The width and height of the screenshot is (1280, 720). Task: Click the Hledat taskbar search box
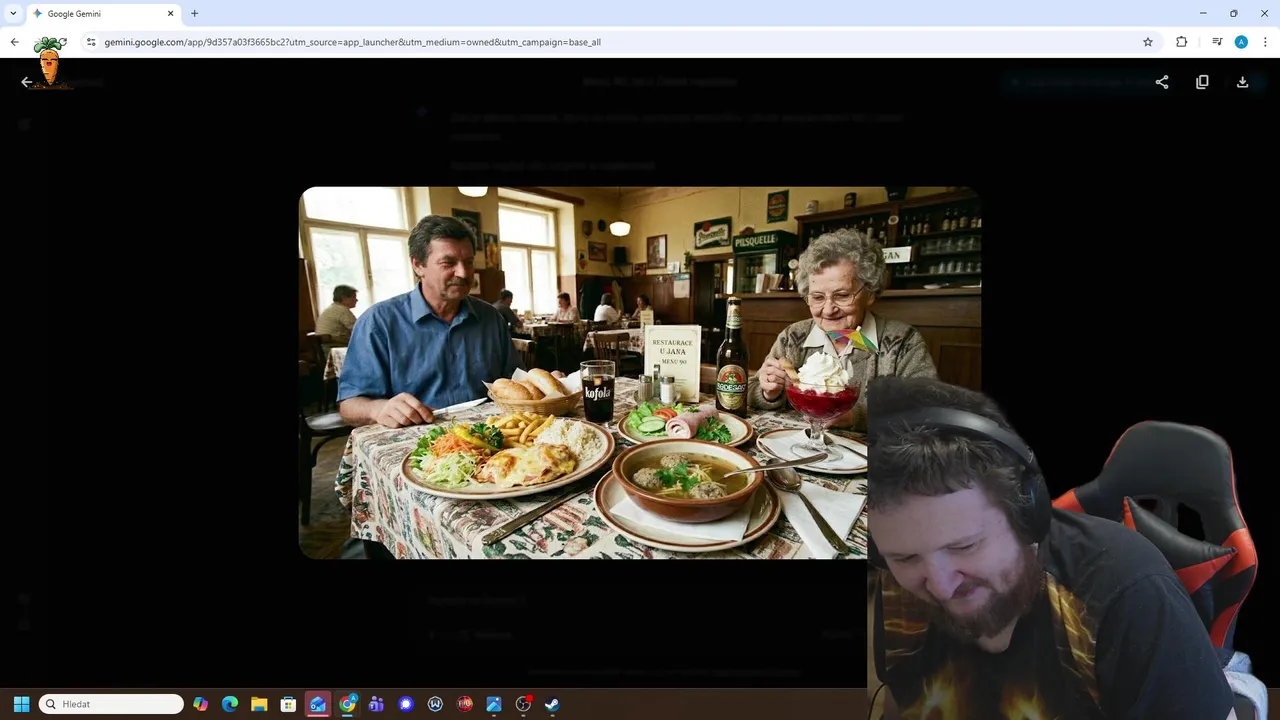[111, 704]
